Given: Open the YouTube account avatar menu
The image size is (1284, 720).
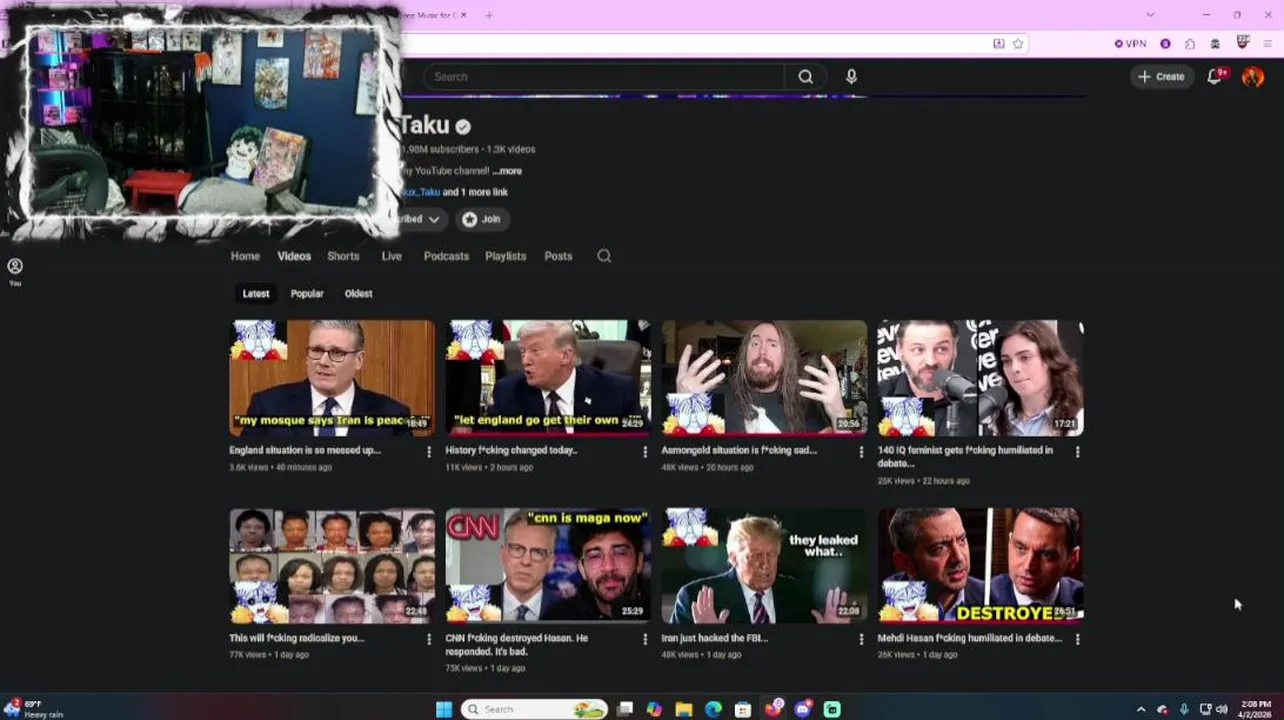Looking at the screenshot, I should click(x=1253, y=77).
